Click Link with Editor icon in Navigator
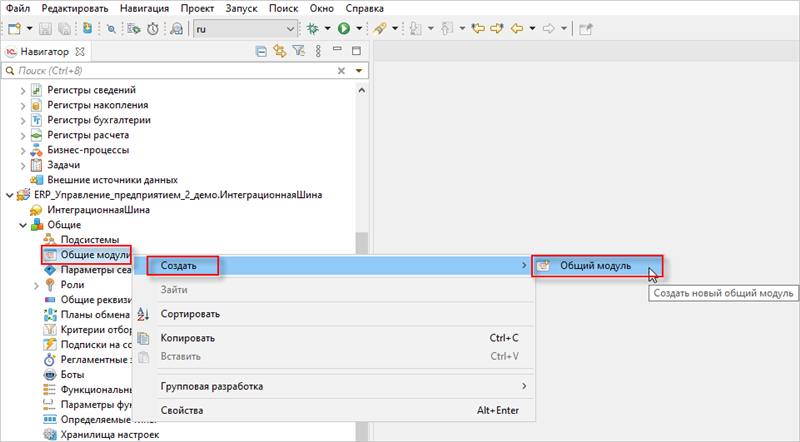The image size is (800, 442). pyautogui.click(x=280, y=51)
